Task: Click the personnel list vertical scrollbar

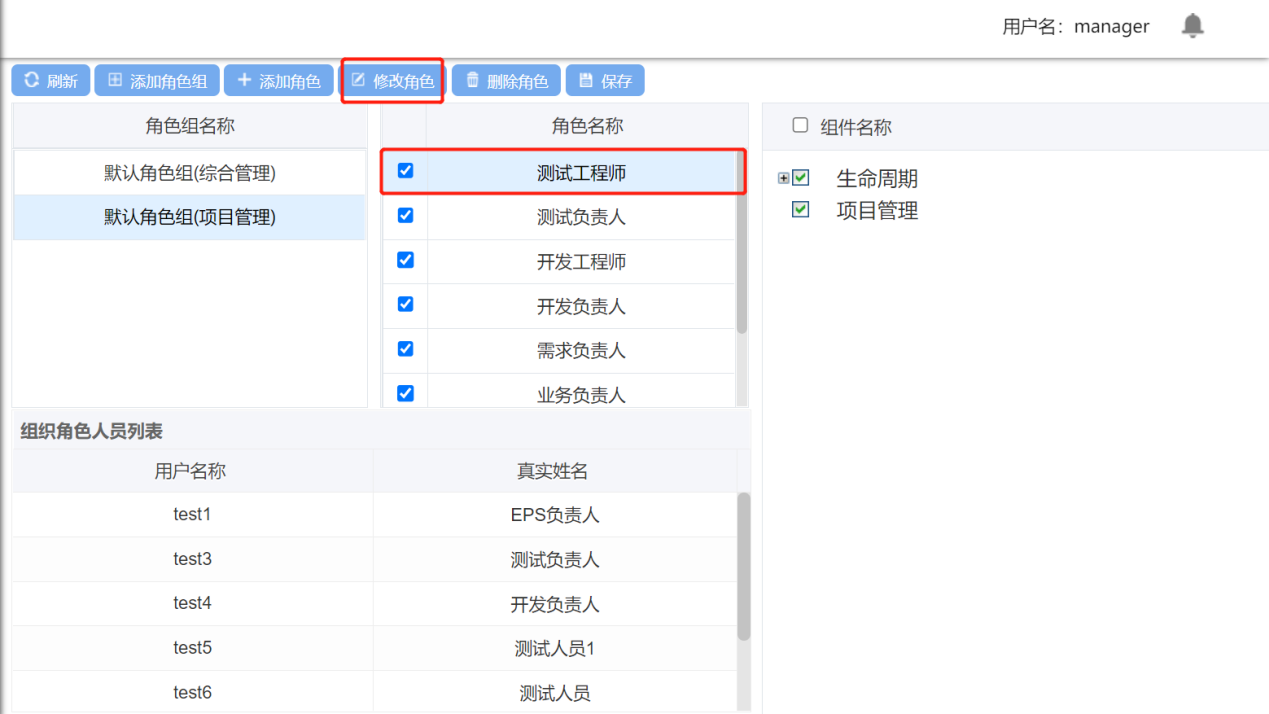Action: coord(743,566)
